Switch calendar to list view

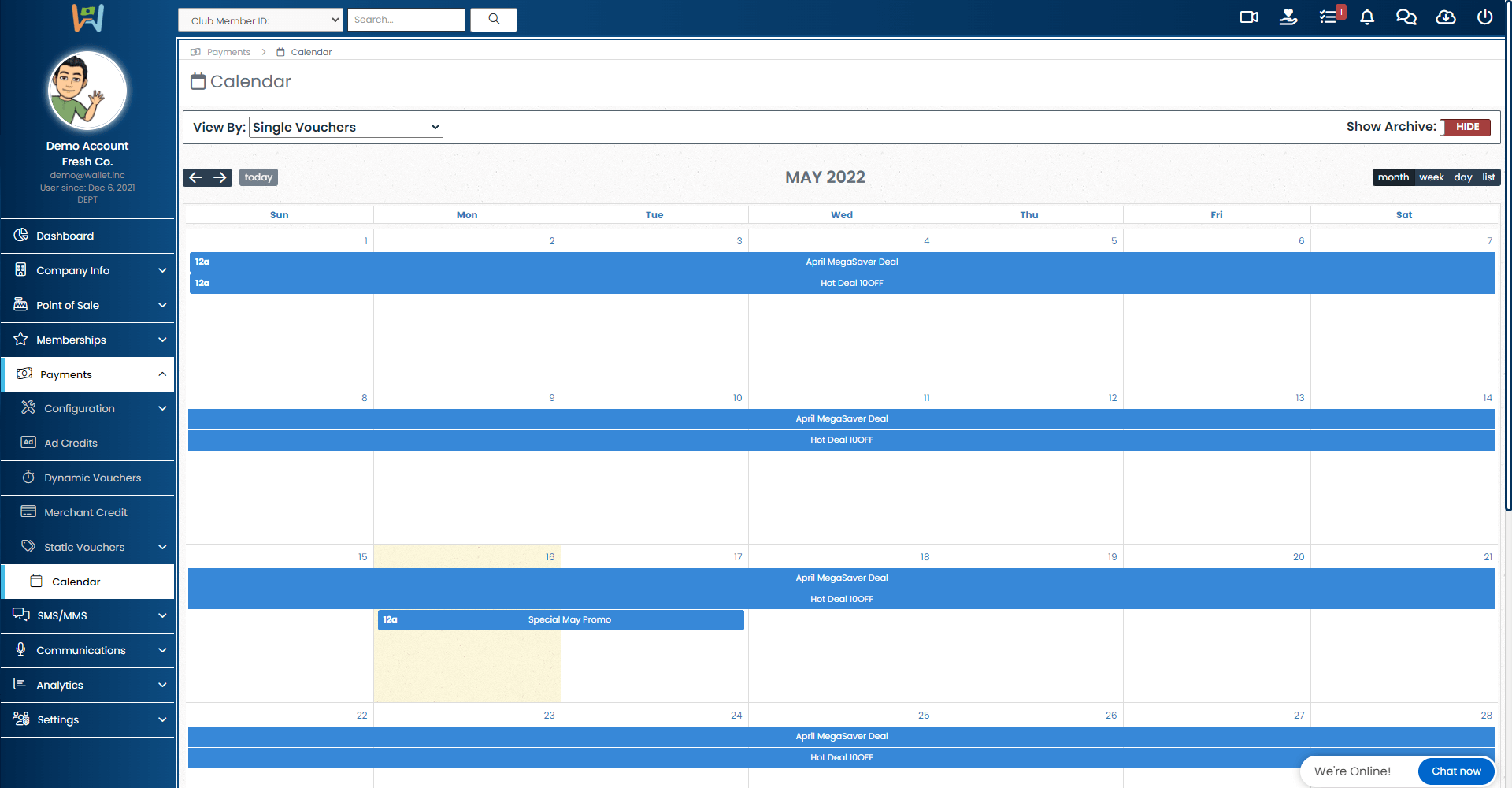[x=1488, y=177]
